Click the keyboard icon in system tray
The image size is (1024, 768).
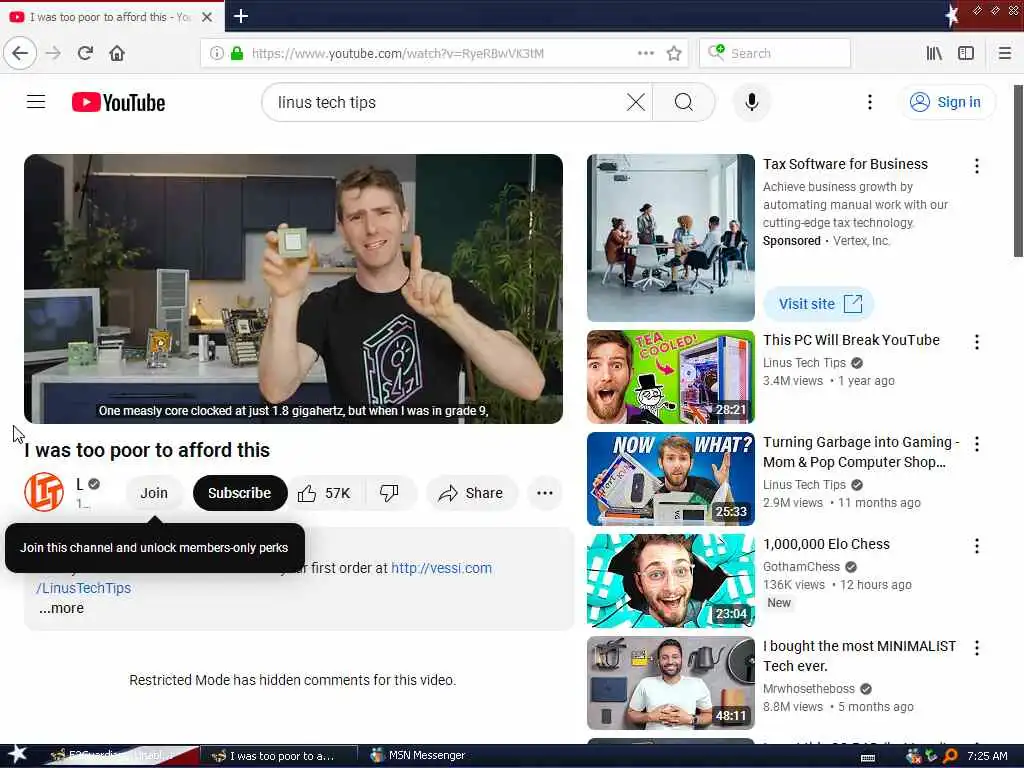[x=868, y=758]
